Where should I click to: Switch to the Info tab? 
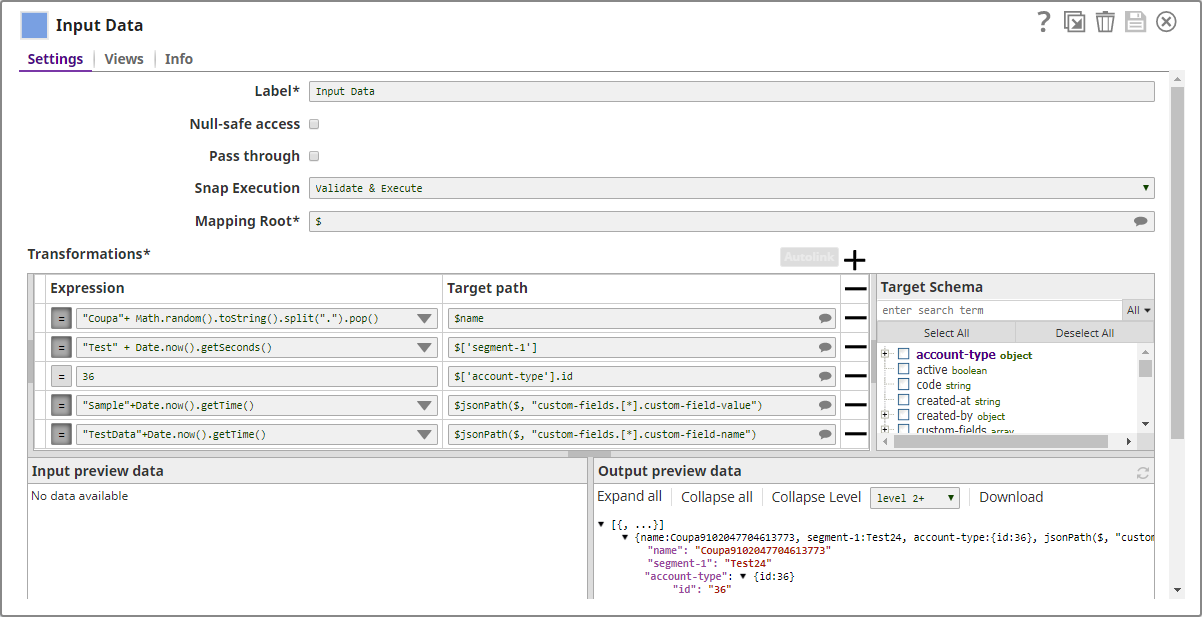pyautogui.click(x=179, y=59)
